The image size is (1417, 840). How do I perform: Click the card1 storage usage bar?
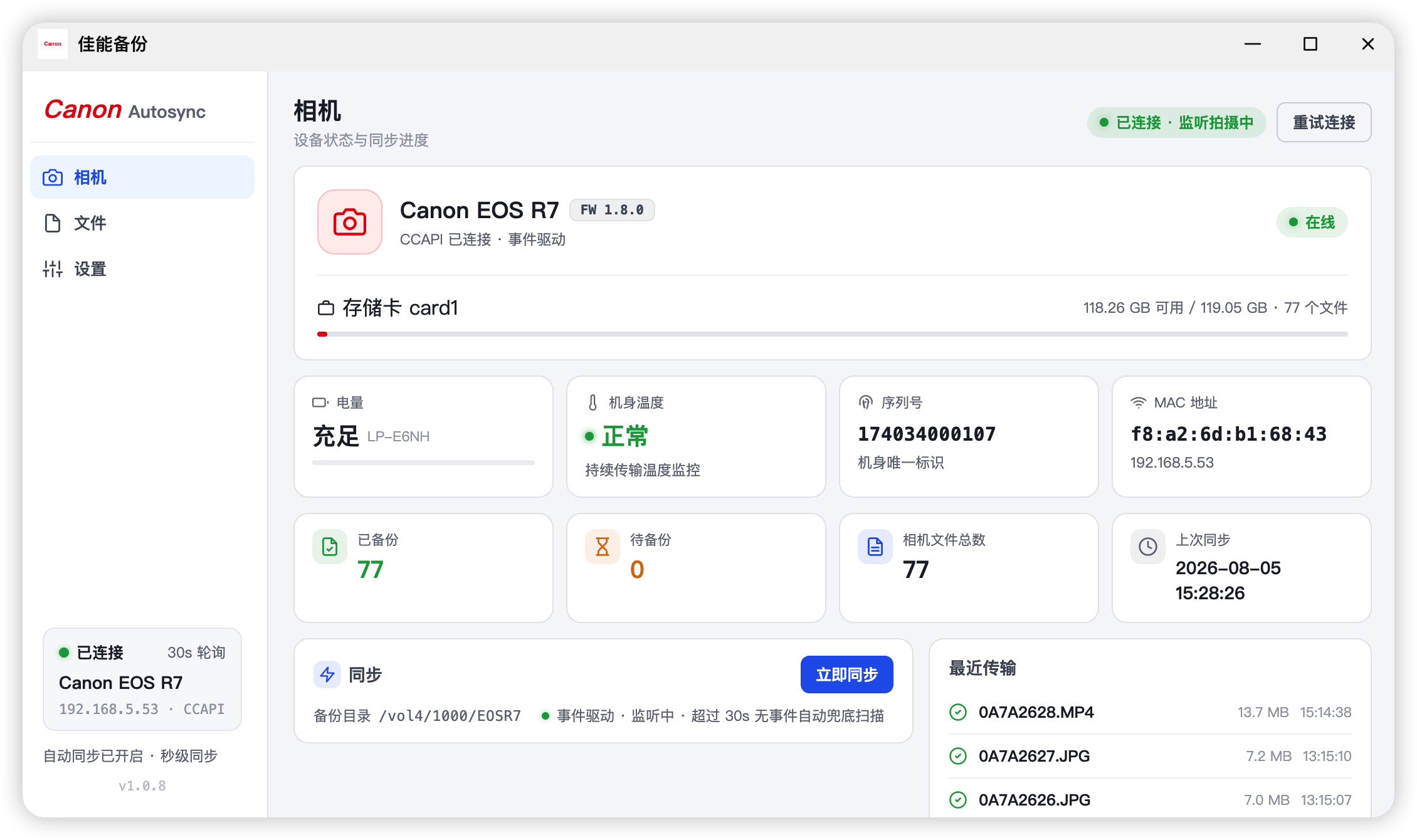833,334
